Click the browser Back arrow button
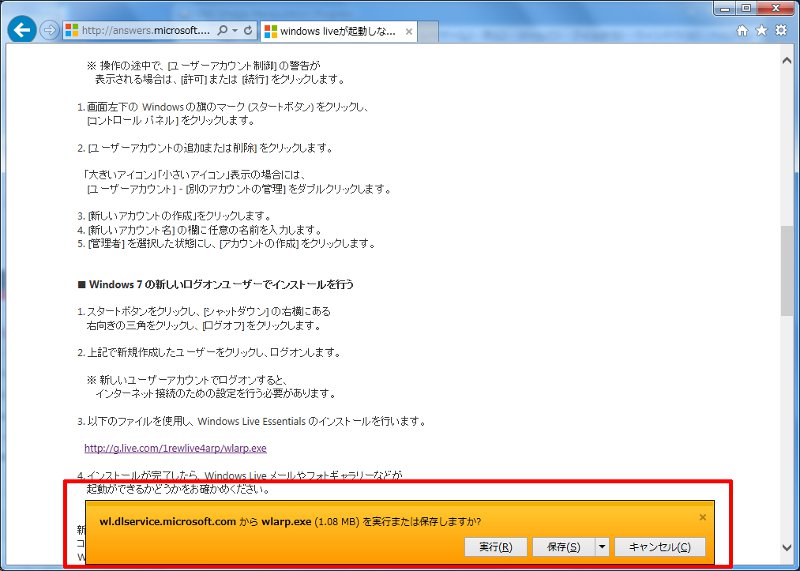The height and width of the screenshot is (571, 800). [x=22, y=31]
